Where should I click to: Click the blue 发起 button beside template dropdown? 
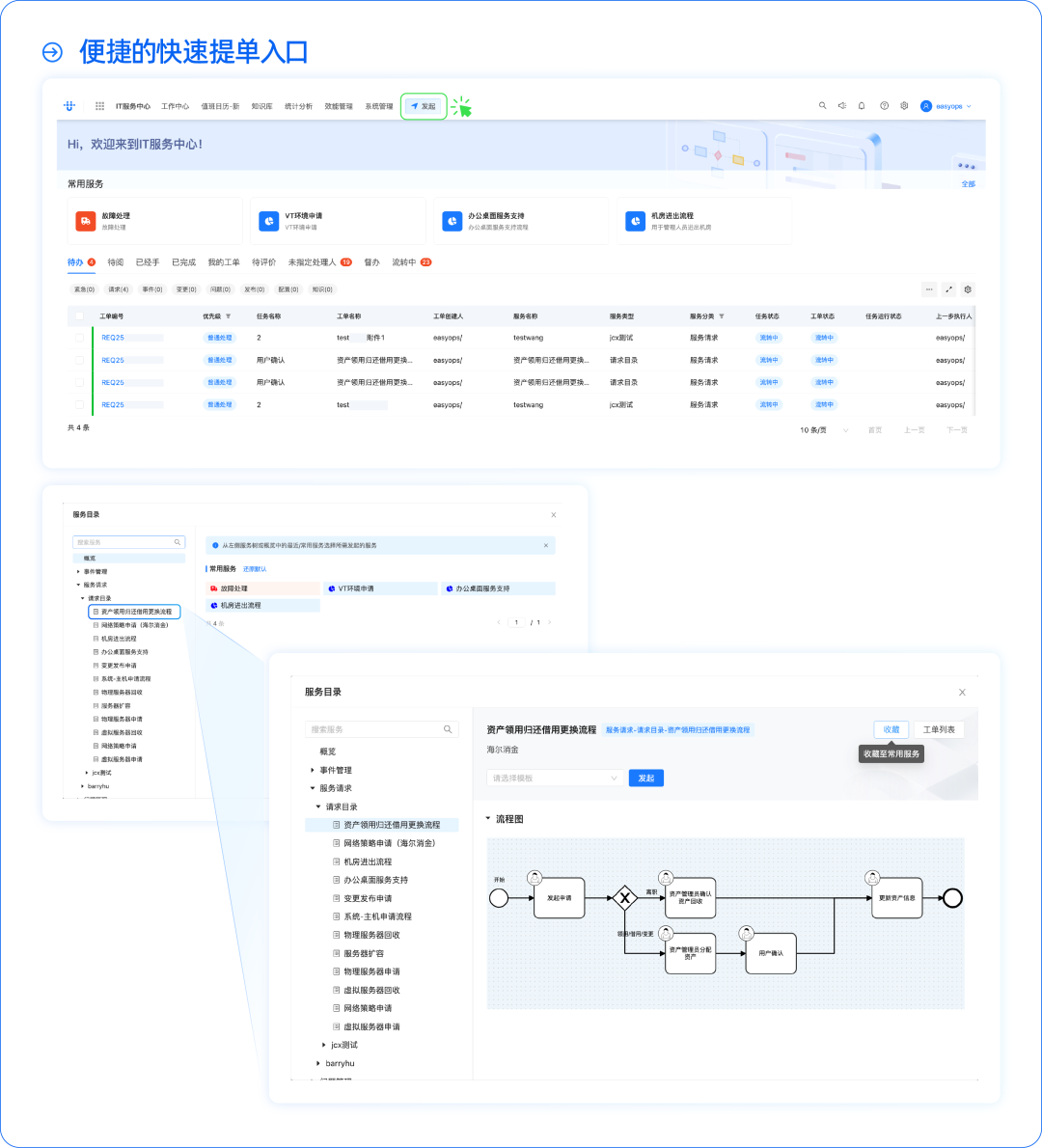[645, 779]
